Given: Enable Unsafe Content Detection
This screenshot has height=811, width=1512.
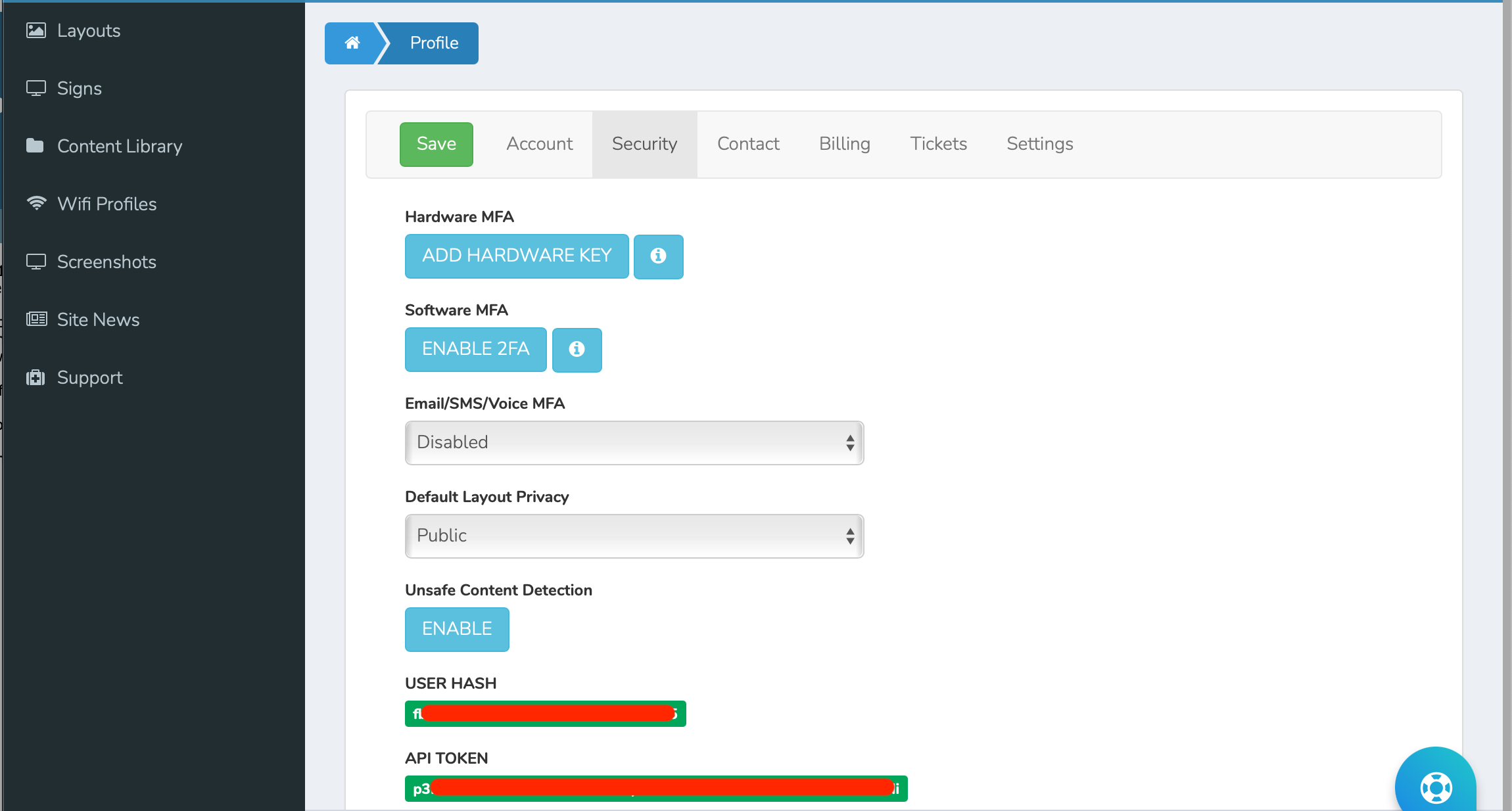Looking at the screenshot, I should 457,629.
